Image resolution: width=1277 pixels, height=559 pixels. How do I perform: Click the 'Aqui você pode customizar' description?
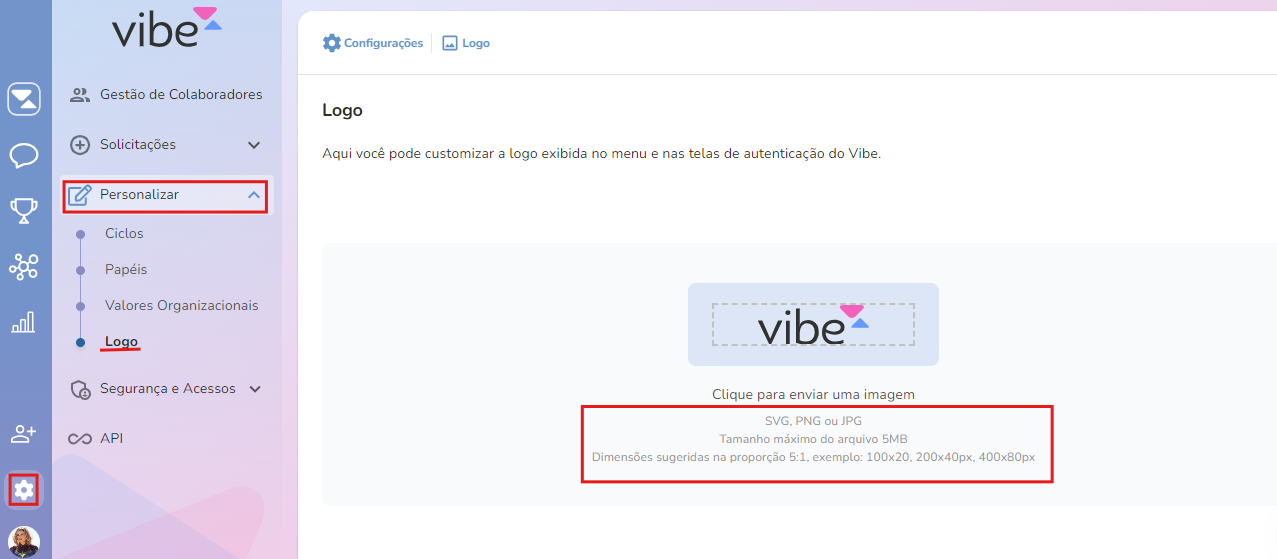click(x=601, y=154)
